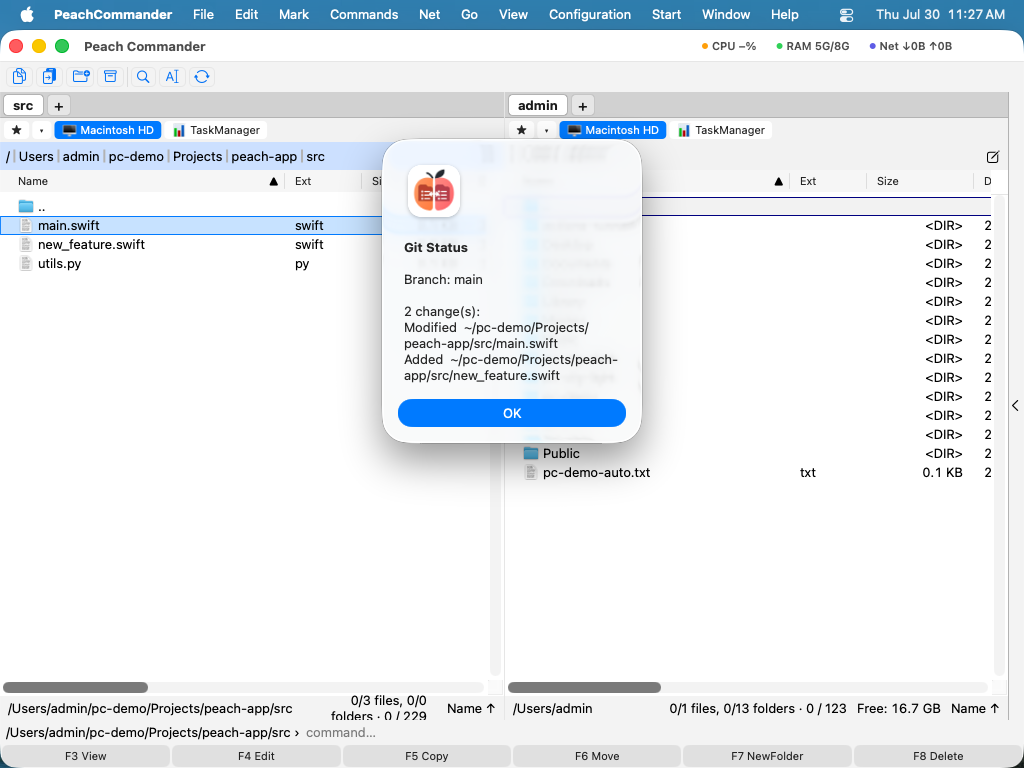1024x768 pixels.
Task: Open the Net menu
Action: (430, 14)
